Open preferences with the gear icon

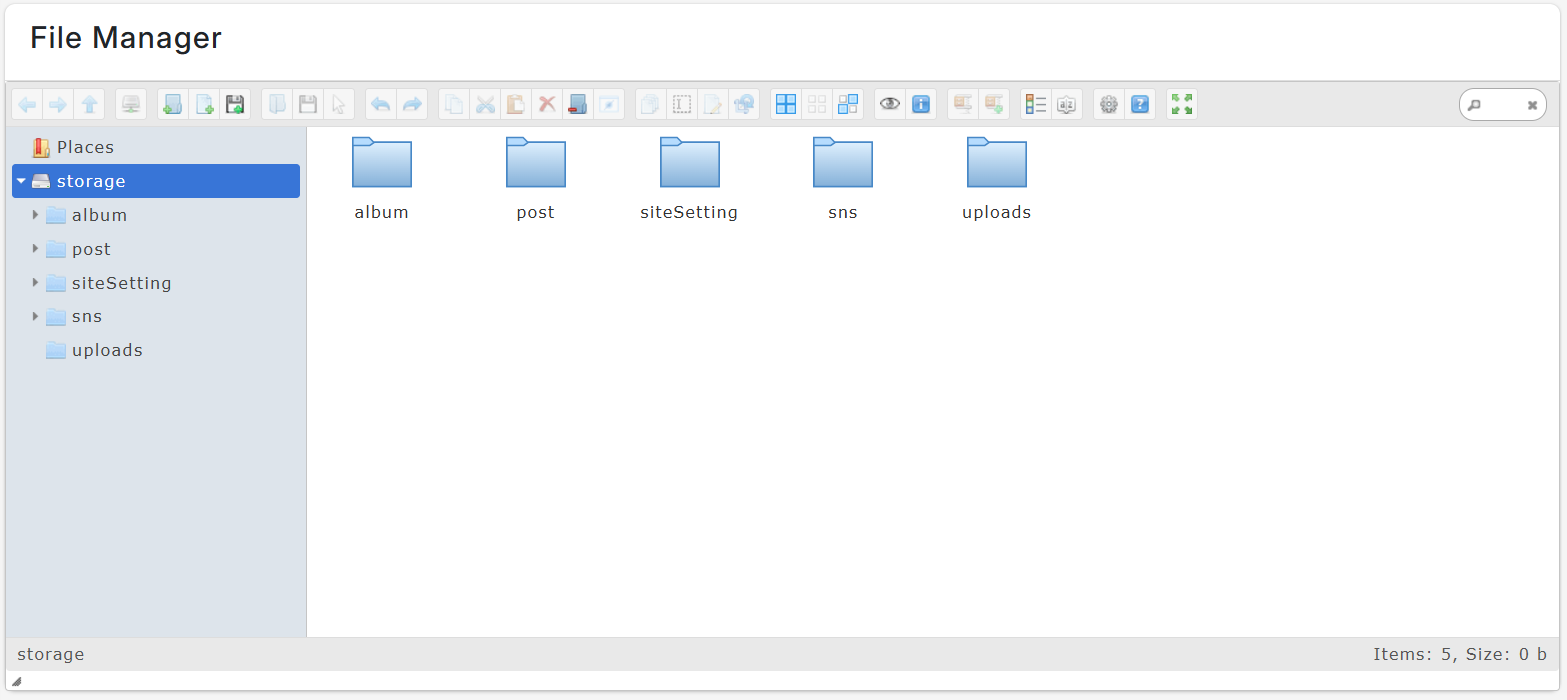point(1109,104)
